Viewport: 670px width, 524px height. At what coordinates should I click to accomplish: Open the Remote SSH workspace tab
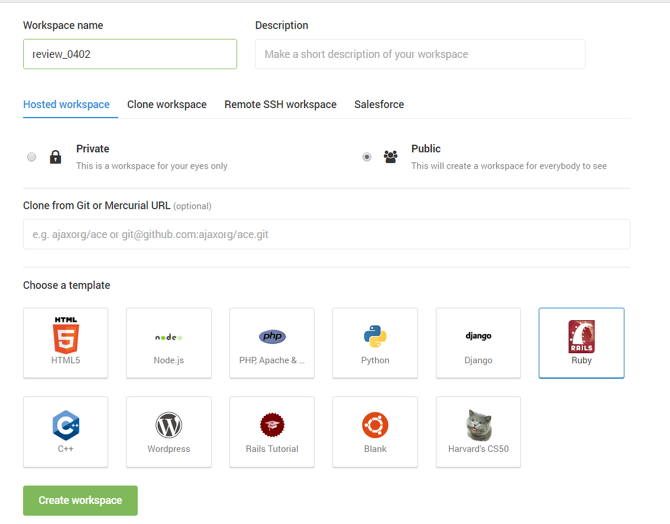[x=280, y=104]
